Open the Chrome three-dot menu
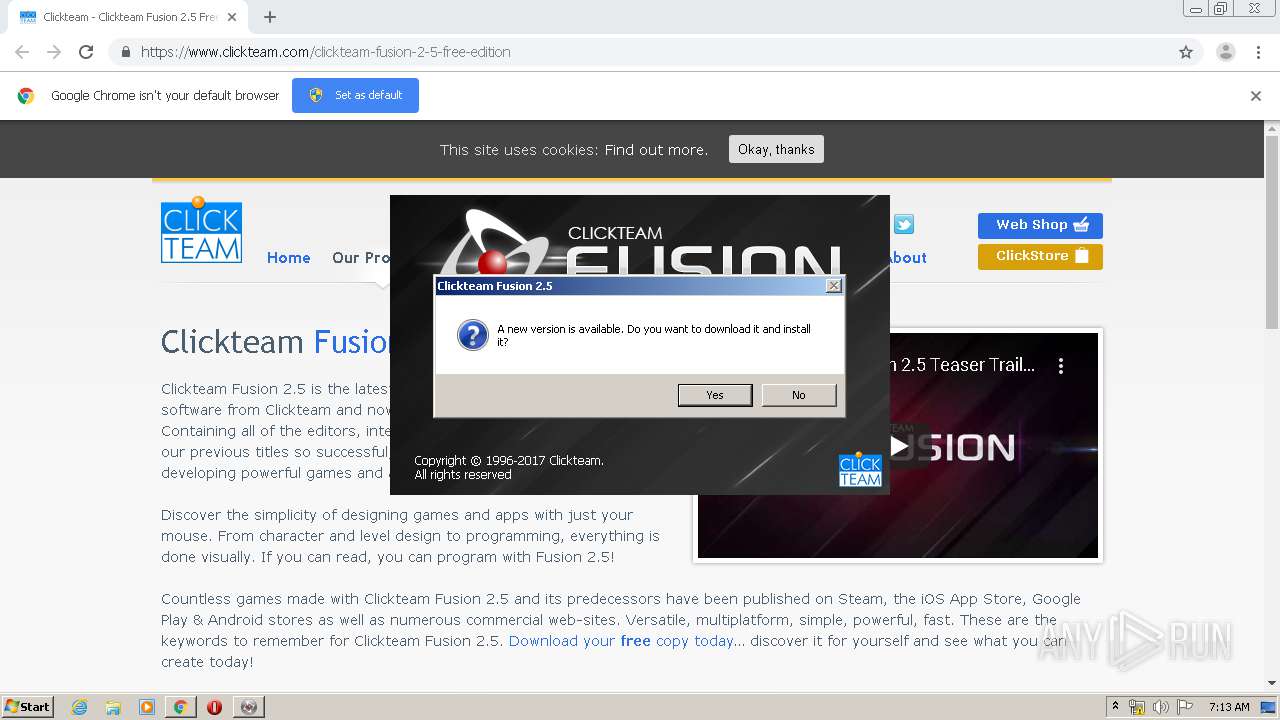Screen dimensions: 1280x720 point(1258,52)
